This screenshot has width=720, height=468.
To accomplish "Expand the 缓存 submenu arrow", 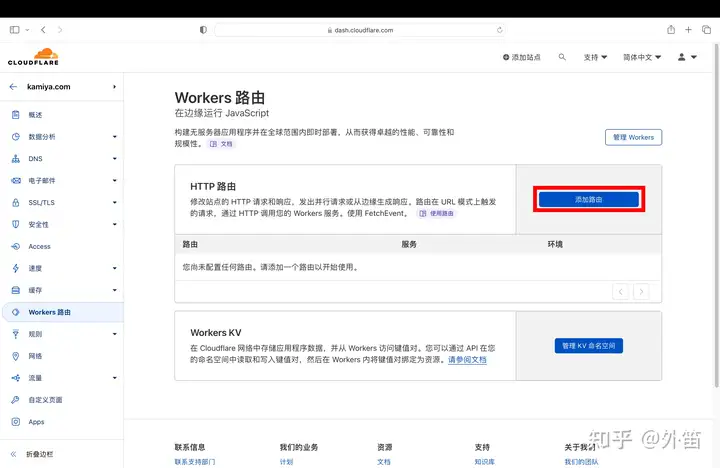I will [x=115, y=290].
